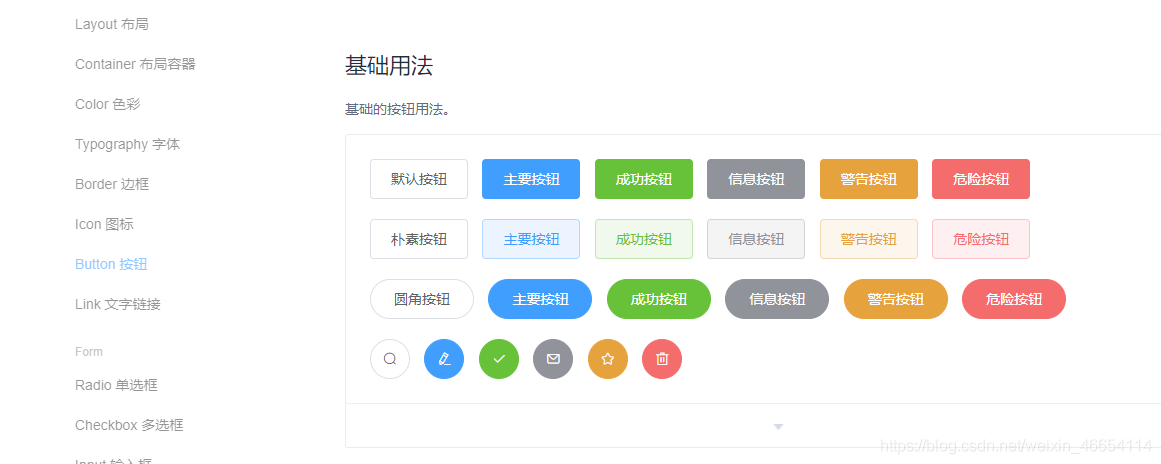1161x464 pixels.
Task: Open Radio 单选框 sidebar item
Action: click(x=116, y=386)
